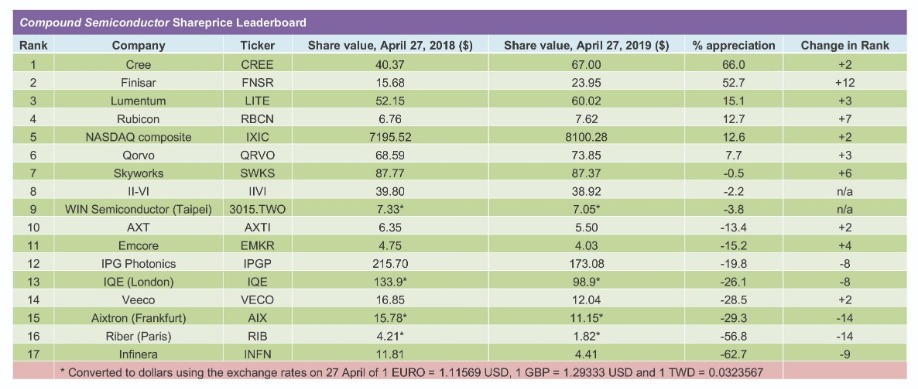The image size is (918, 389).
Task: Click IPG Photonics 215.70 value
Action: click(390, 264)
